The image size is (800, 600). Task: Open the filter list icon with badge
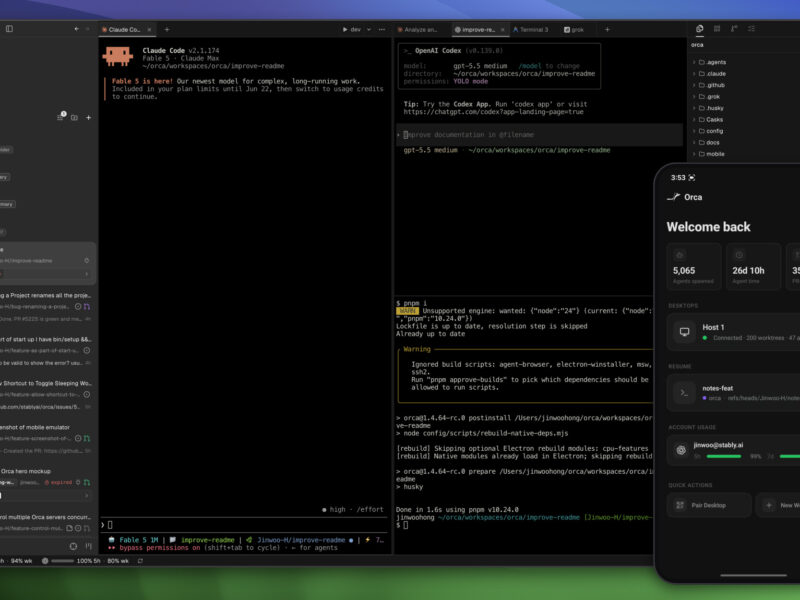[61, 117]
